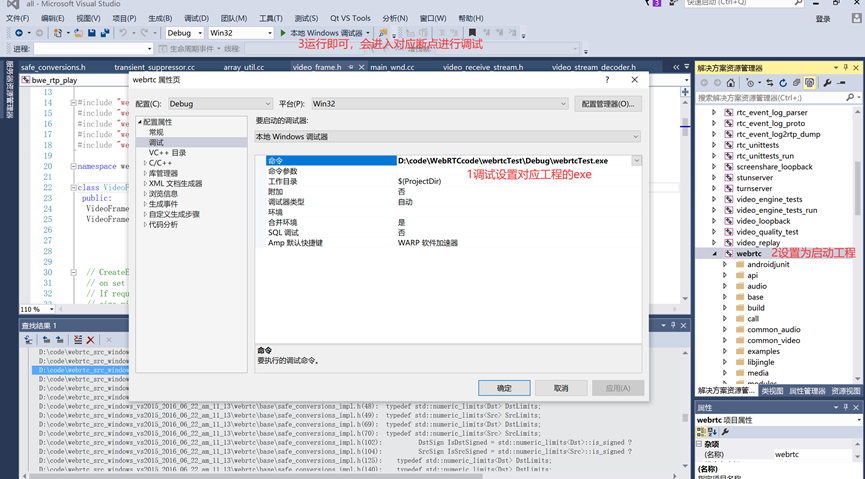This screenshot has width=865, height=479.
Task: Select the 工作目录 property row
Action: 448,181
